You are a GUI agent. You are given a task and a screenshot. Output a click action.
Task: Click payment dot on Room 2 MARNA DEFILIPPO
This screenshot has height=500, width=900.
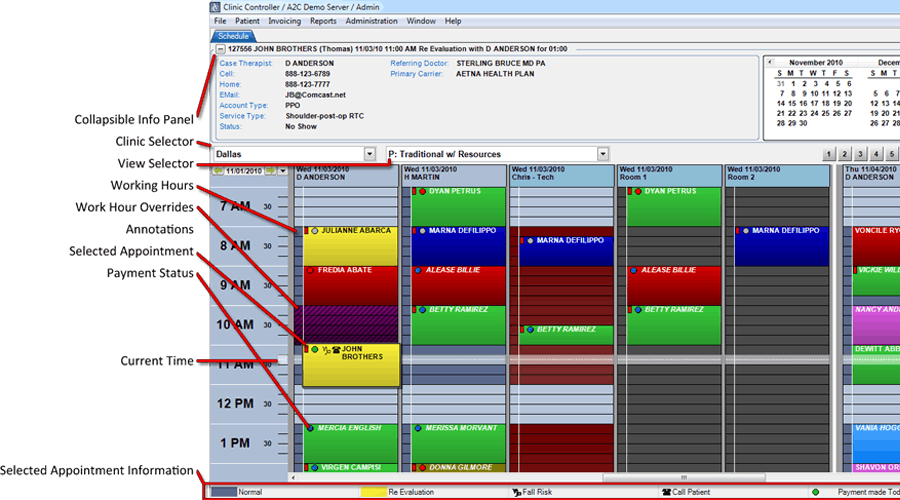click(746, 231)
